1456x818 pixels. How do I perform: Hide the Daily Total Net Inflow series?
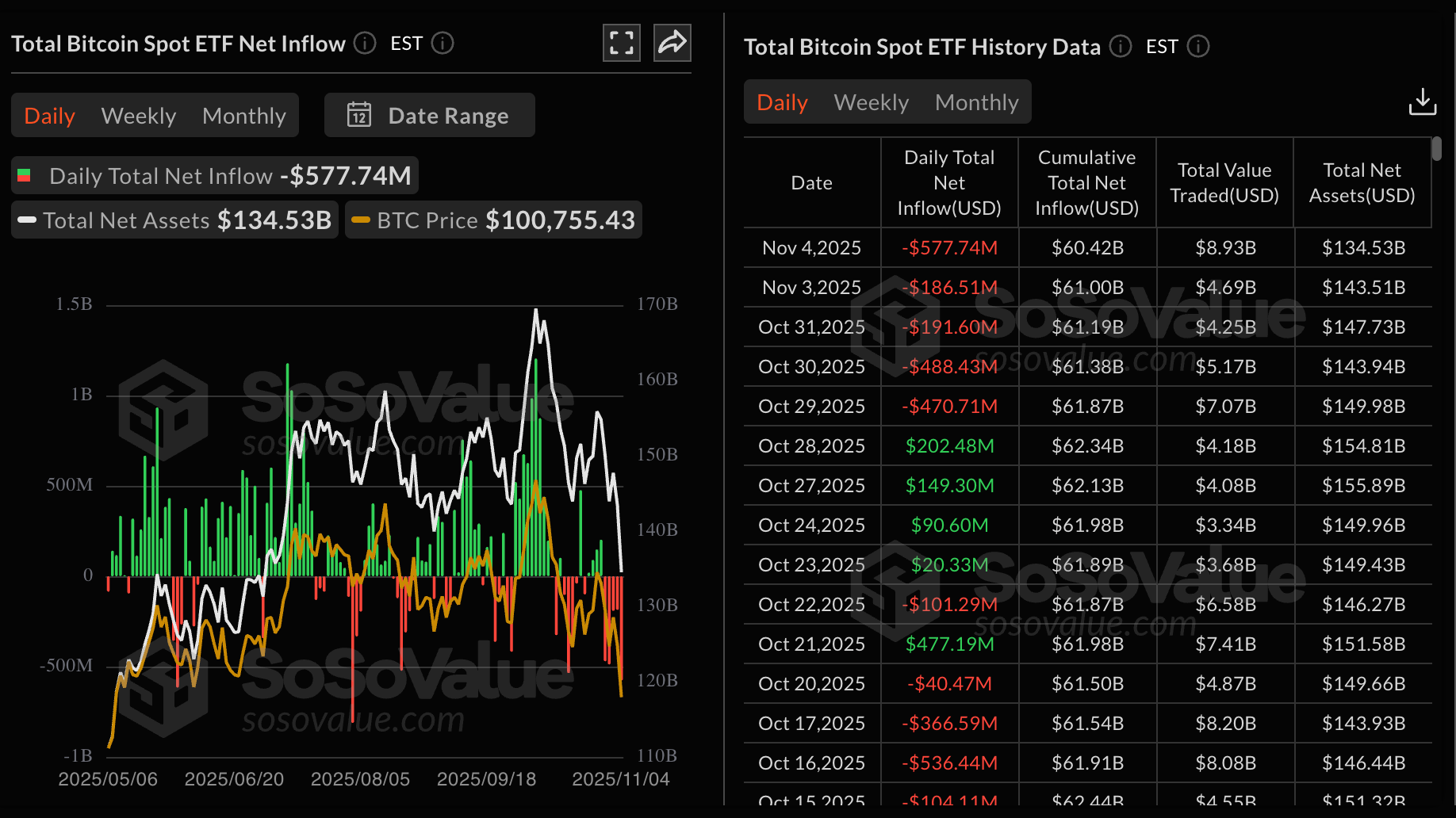tap(214, 175)
